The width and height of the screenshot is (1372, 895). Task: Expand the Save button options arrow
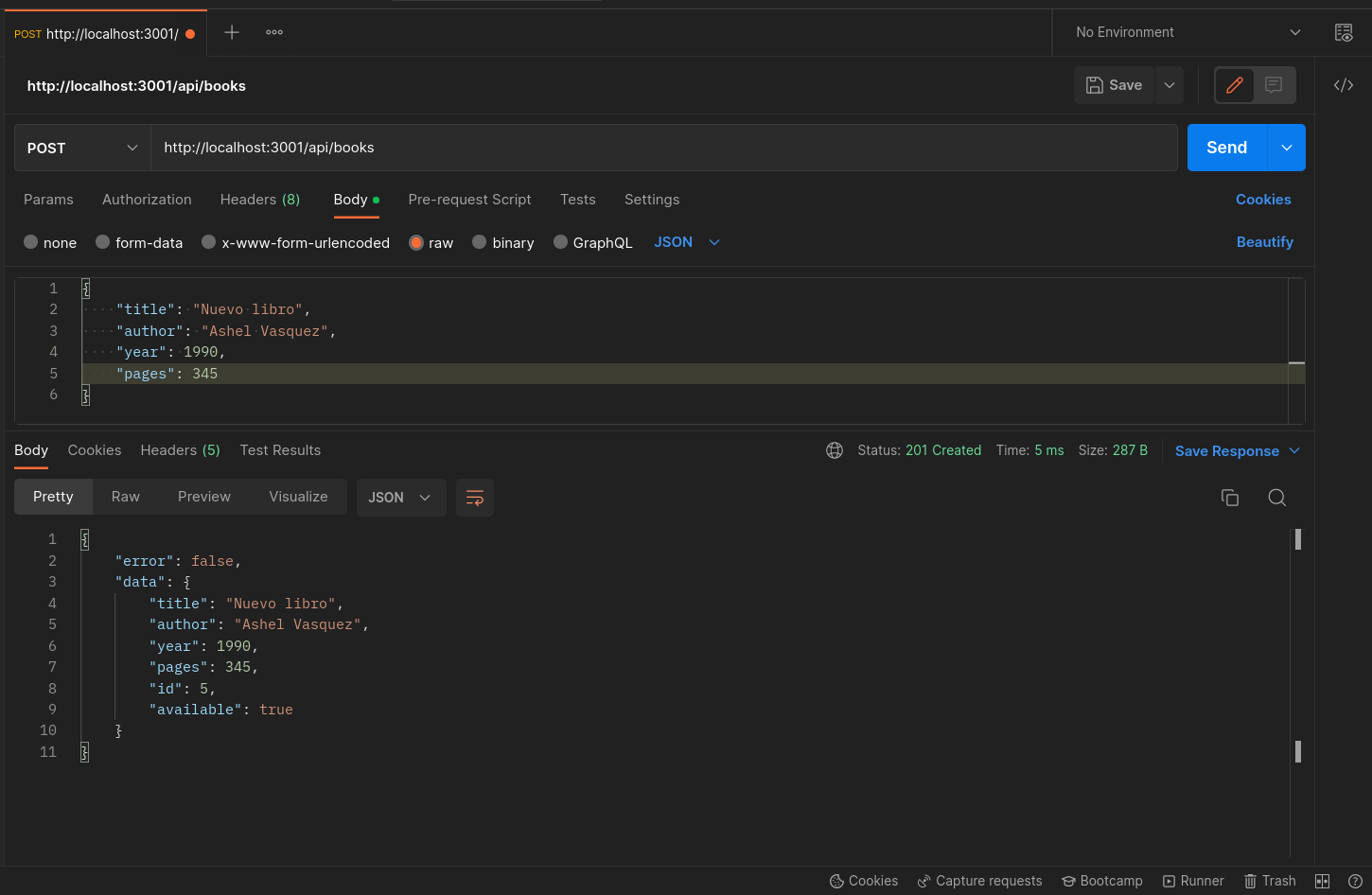pos(1170,85)
